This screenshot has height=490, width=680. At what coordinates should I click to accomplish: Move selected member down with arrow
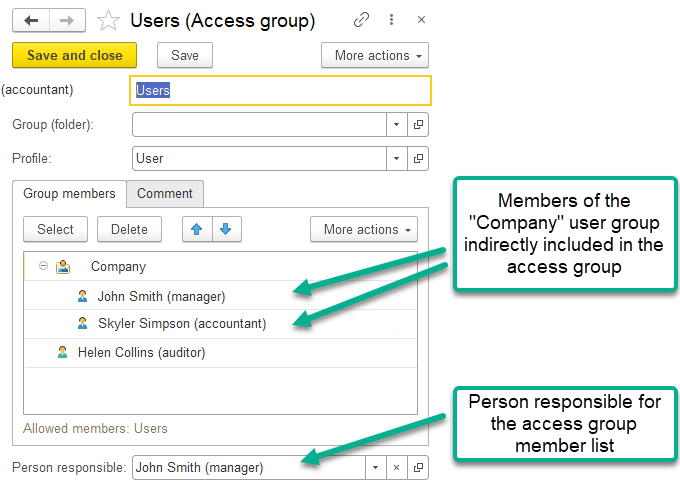tap(226, 229)
